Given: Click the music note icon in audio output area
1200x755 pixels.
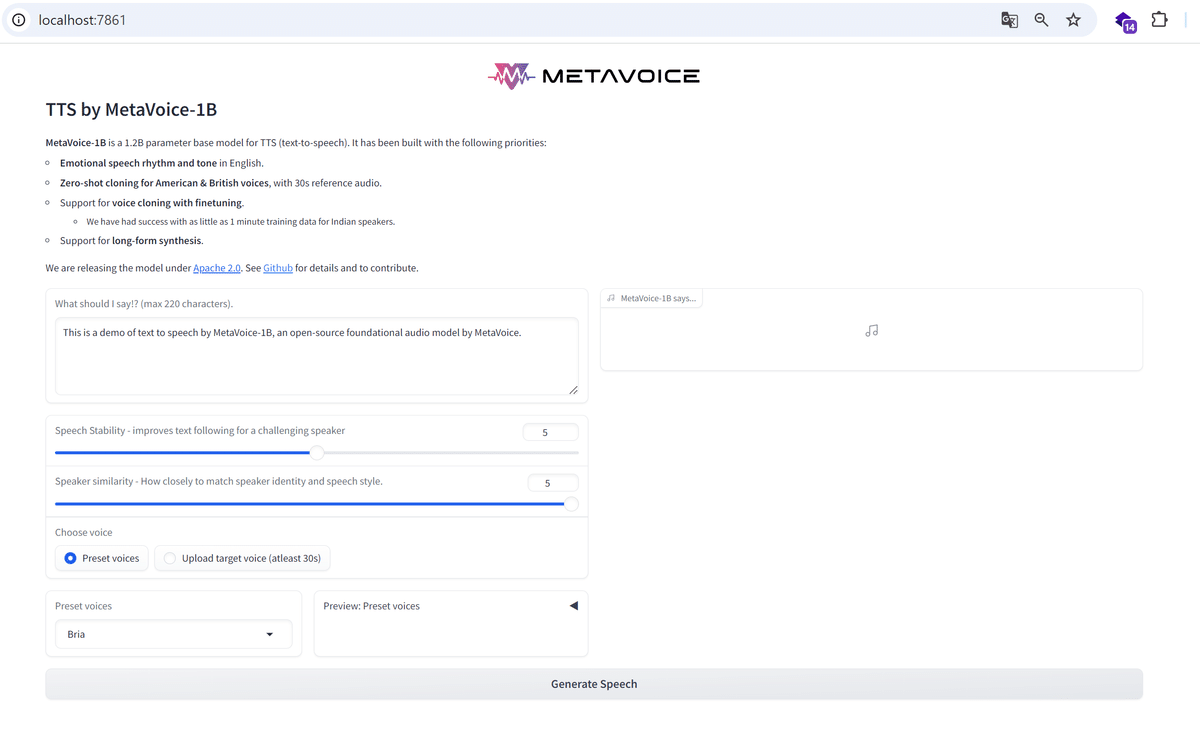Looking at the screenshot, I should [871, 329].
